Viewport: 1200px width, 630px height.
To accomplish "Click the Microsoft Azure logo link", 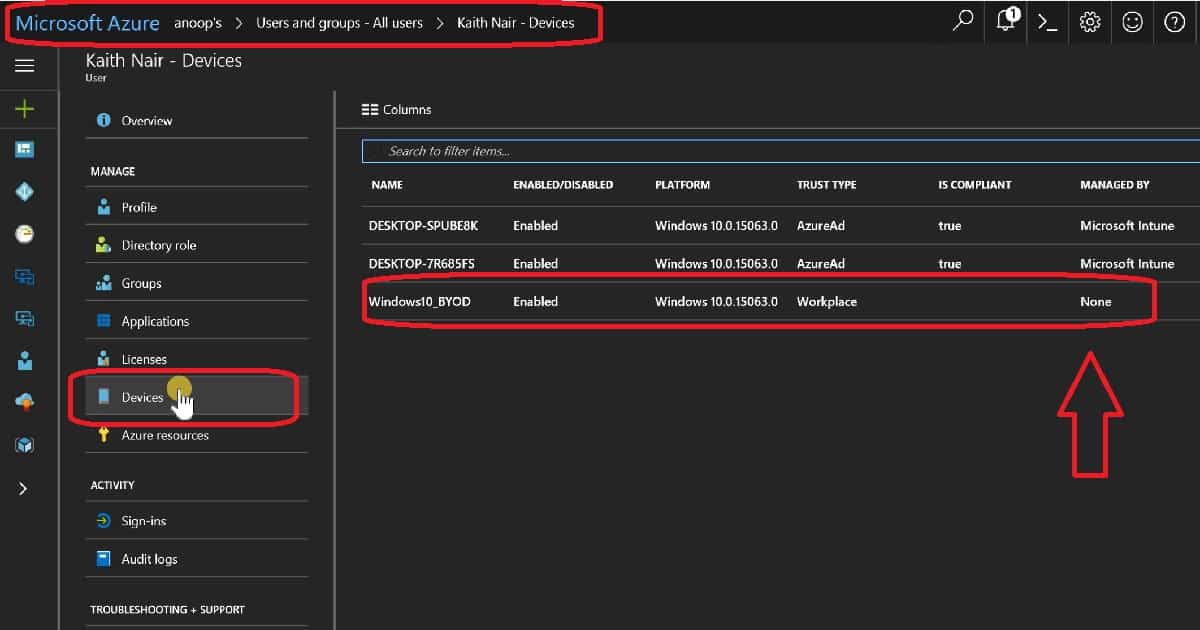I will [x=87, y=22].
